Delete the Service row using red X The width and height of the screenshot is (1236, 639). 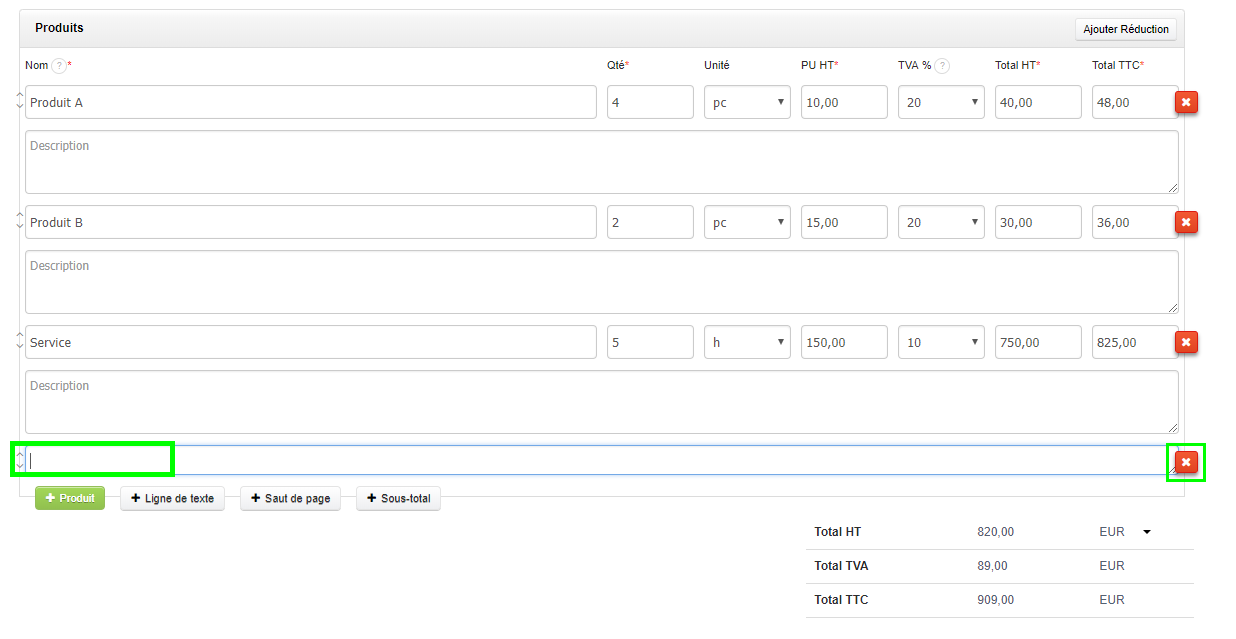point(1186,342)
